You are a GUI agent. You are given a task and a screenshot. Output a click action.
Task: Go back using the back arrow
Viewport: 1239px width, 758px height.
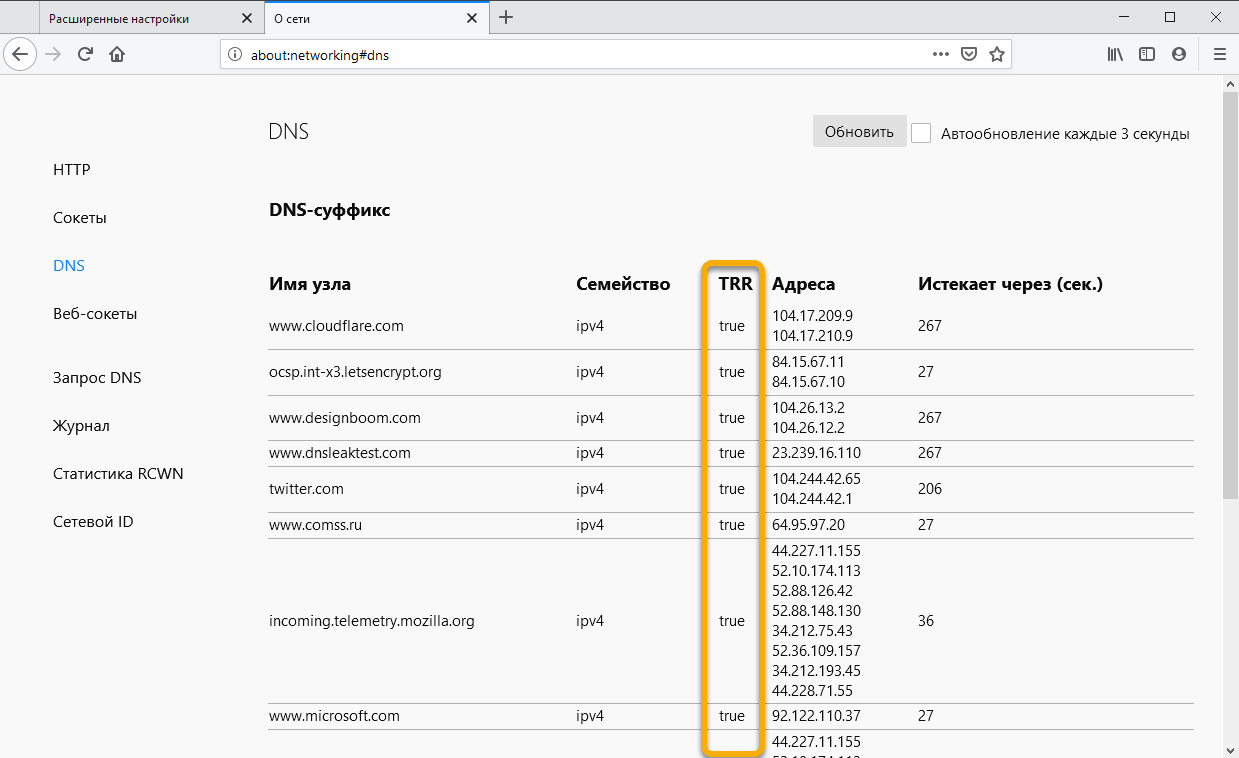[20, 54]
